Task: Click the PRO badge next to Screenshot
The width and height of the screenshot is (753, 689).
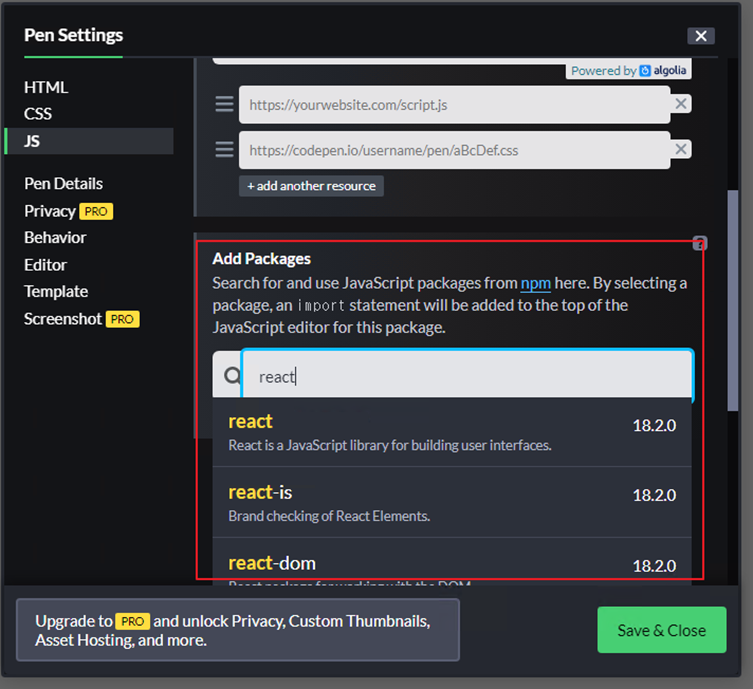Action: point(122,319)
